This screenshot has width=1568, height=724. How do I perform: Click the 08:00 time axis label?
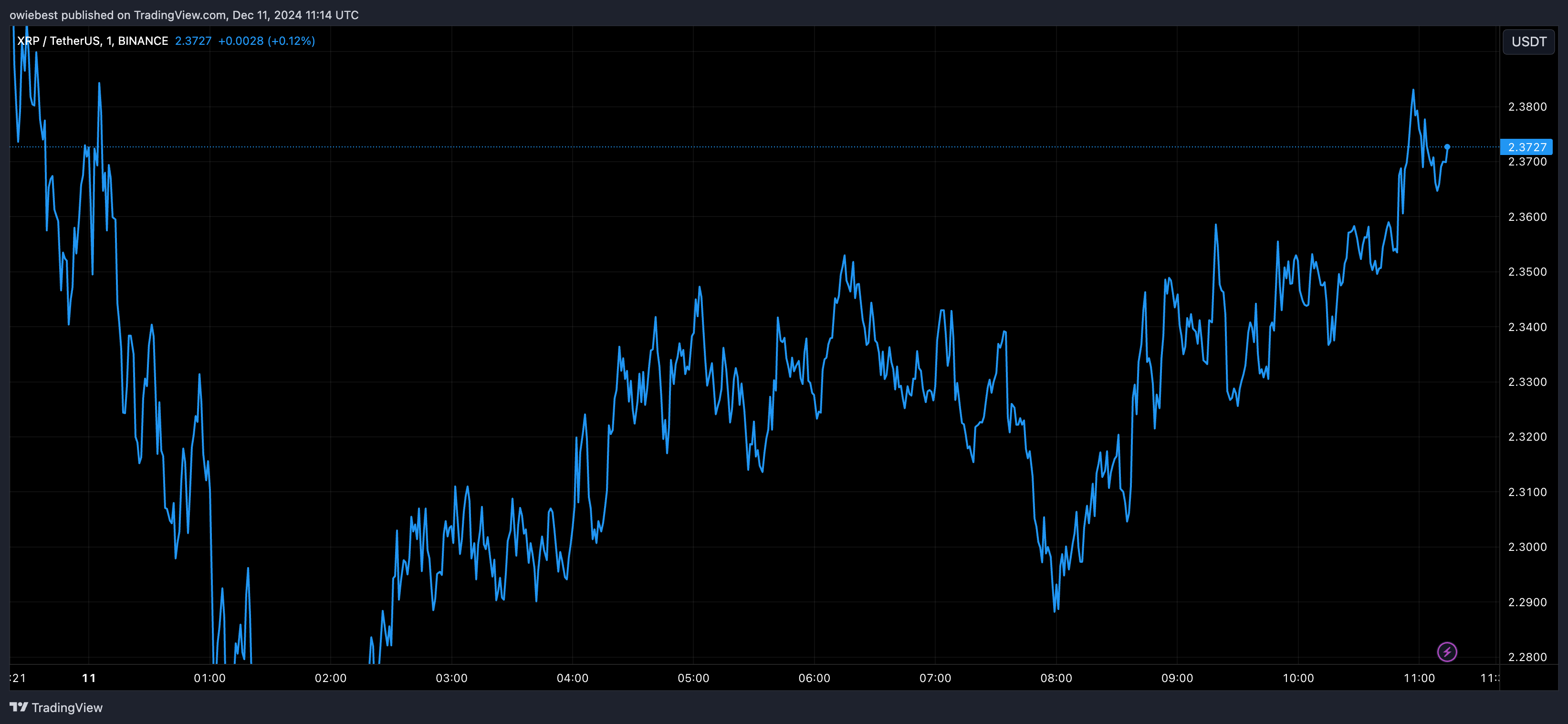(1056, 678)
